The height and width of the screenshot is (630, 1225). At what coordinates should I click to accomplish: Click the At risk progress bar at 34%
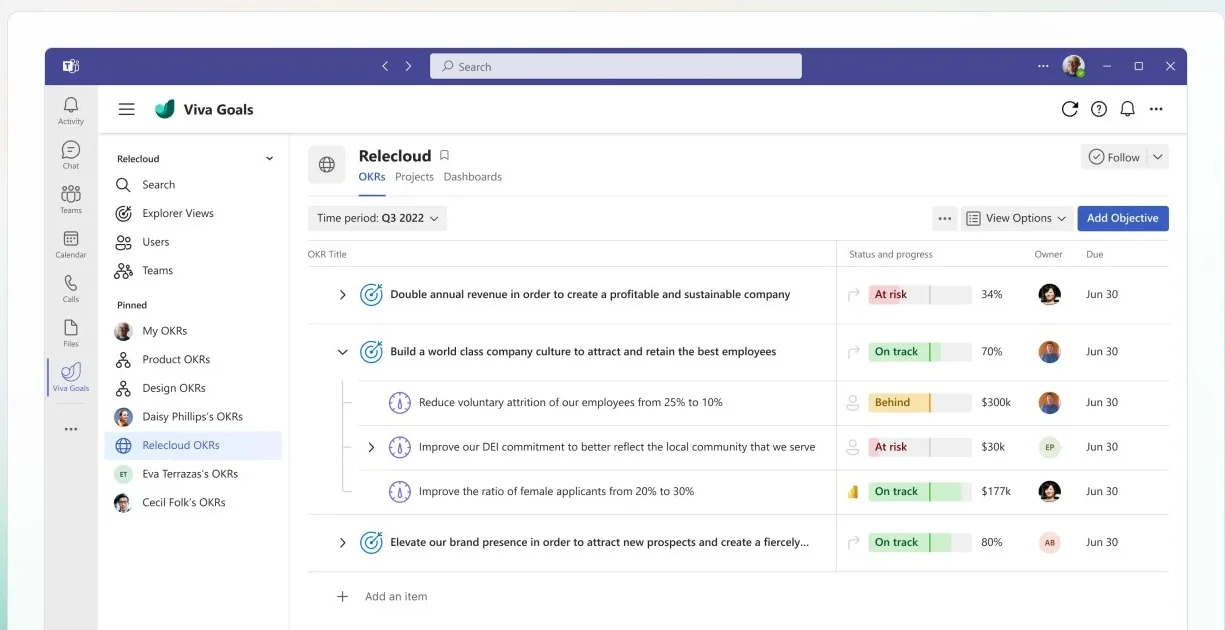(920, 294)
